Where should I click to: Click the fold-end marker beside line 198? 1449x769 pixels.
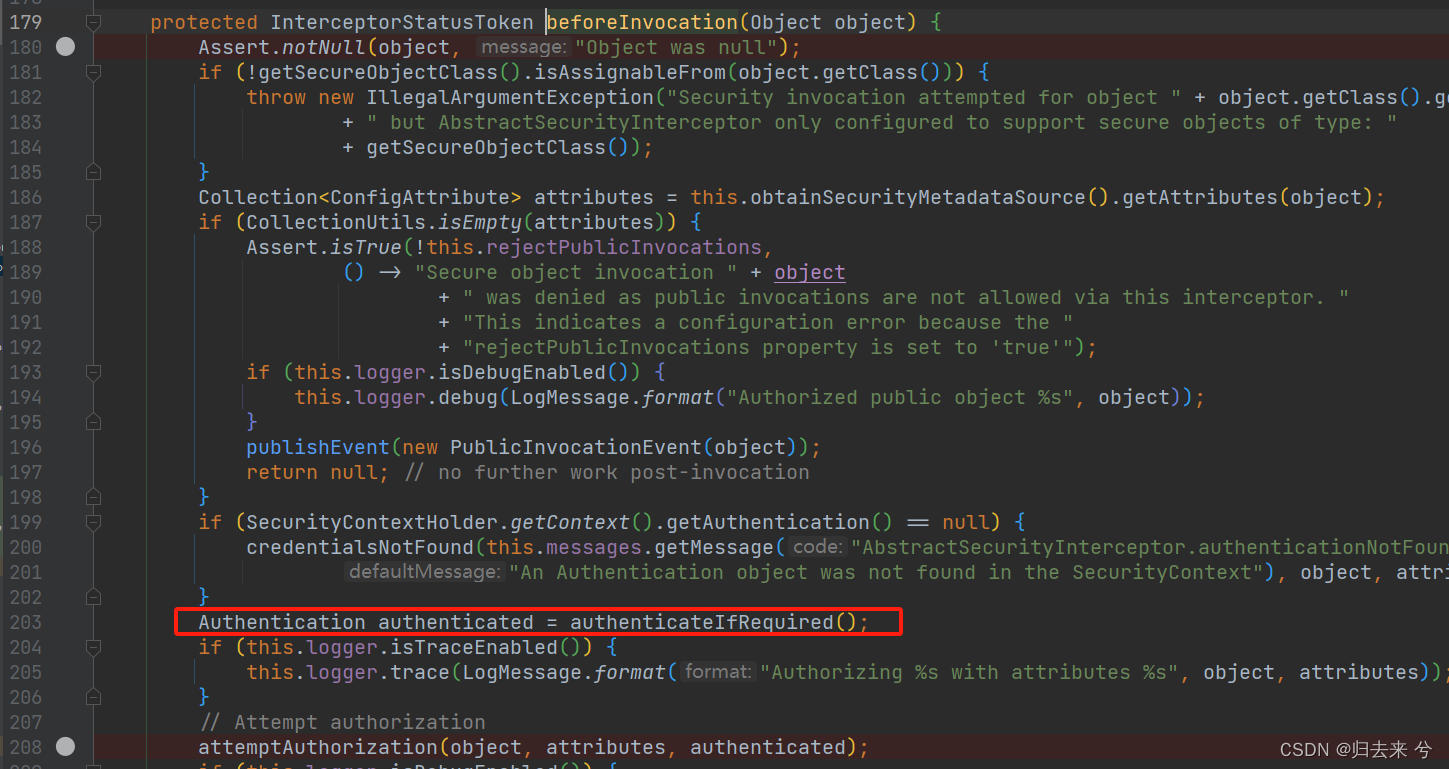pos(93,497)
